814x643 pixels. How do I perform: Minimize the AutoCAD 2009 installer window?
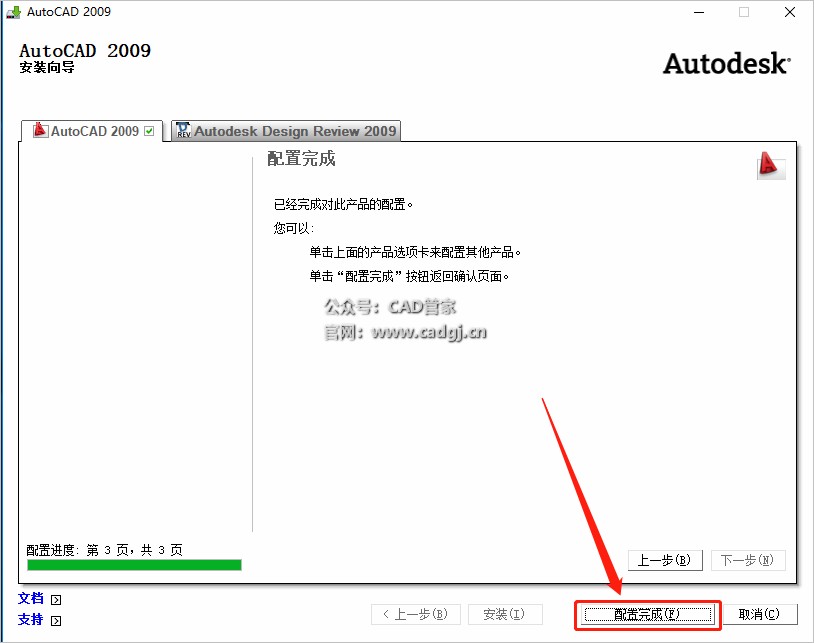click(x=699, y=12)
